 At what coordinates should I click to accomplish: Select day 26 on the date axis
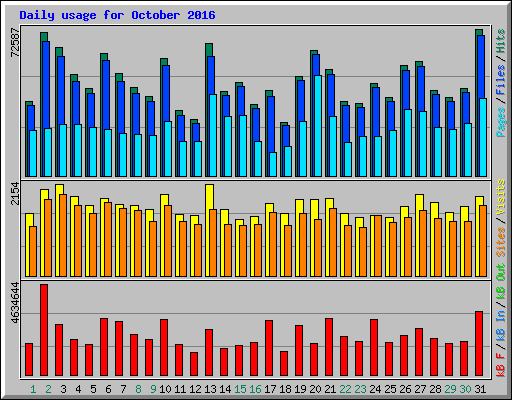pyautogui.click(x=405, y=389)
